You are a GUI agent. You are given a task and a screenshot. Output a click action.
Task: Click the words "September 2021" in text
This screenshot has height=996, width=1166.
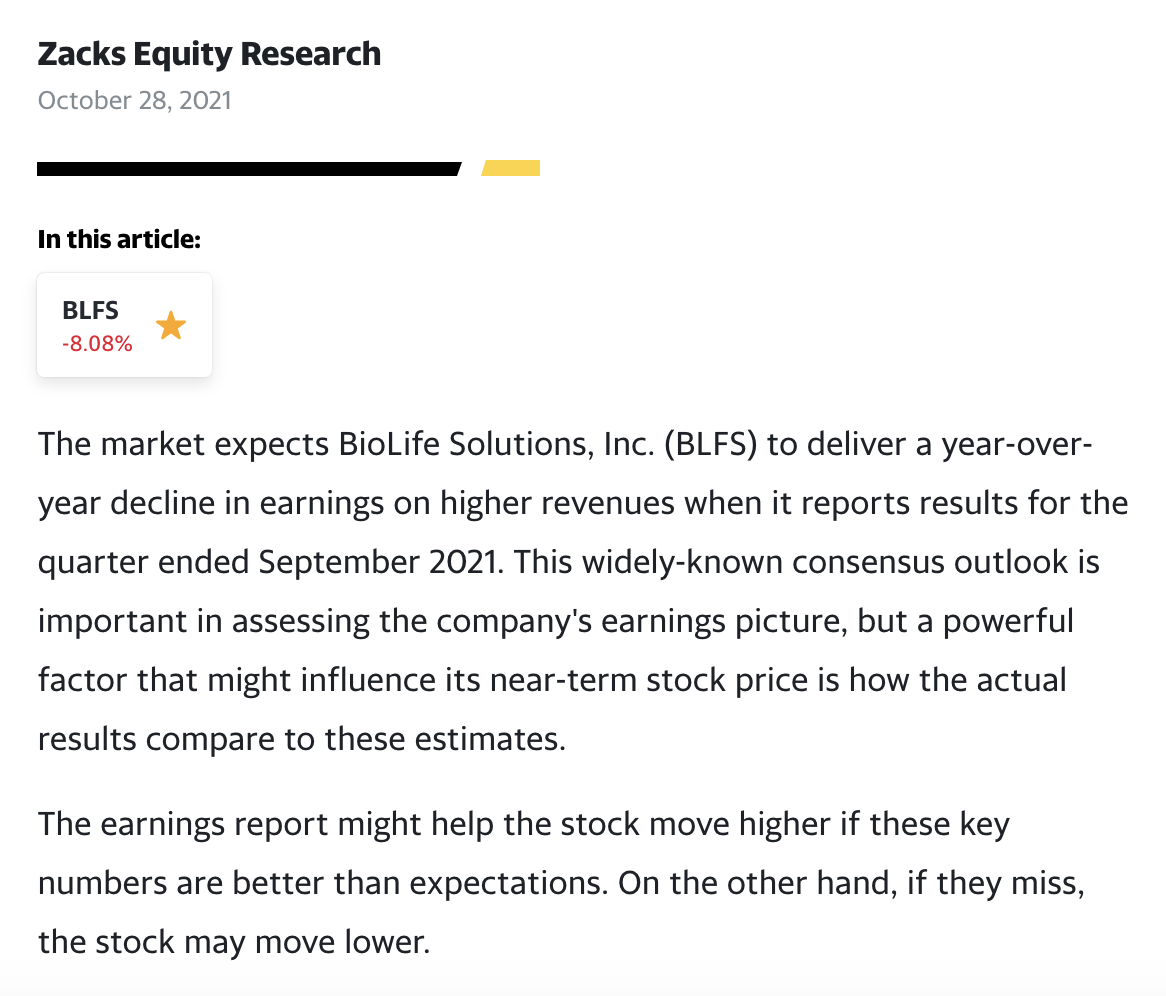(377, 562)
